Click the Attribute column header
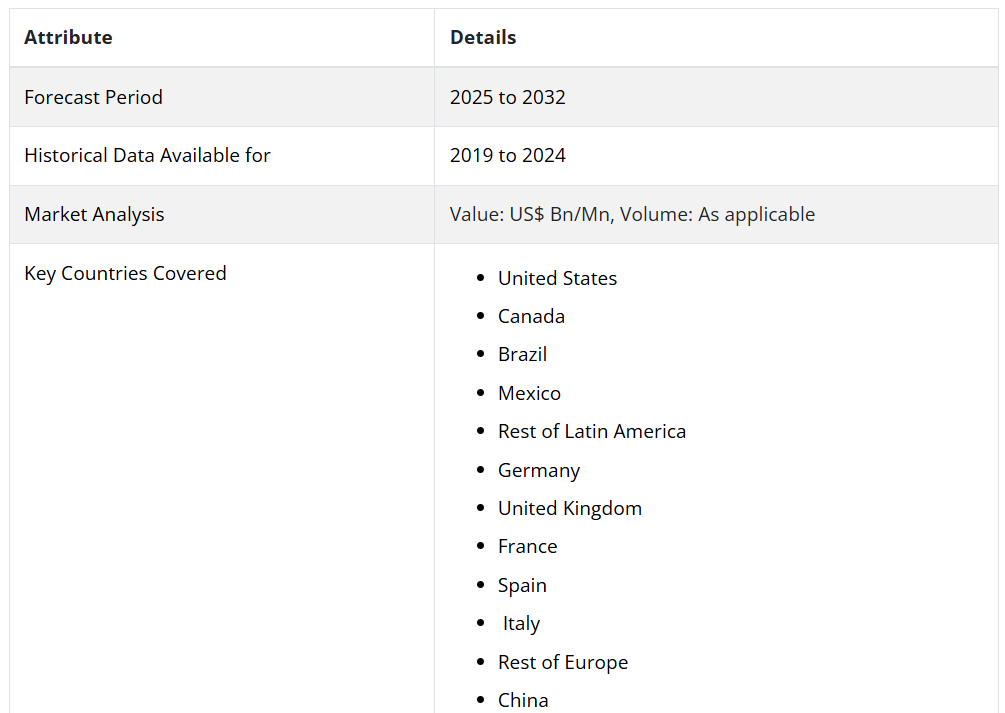The image size is (1005, 713). click(68, 38)
